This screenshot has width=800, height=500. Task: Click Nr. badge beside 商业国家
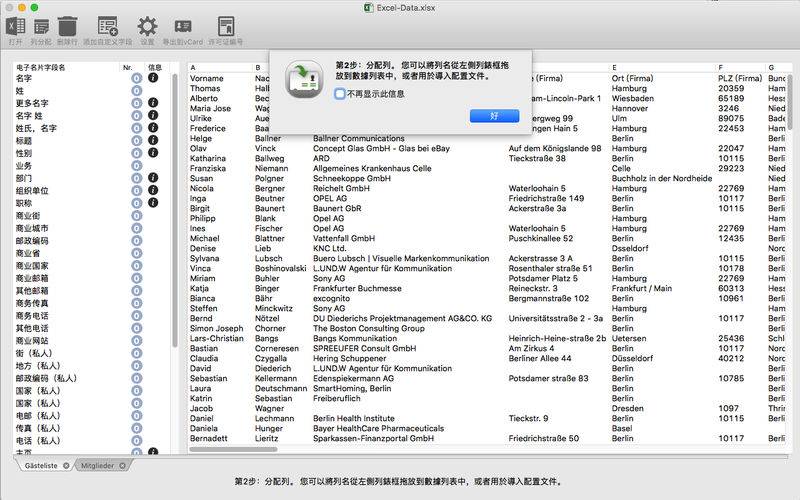pos(137,266)
